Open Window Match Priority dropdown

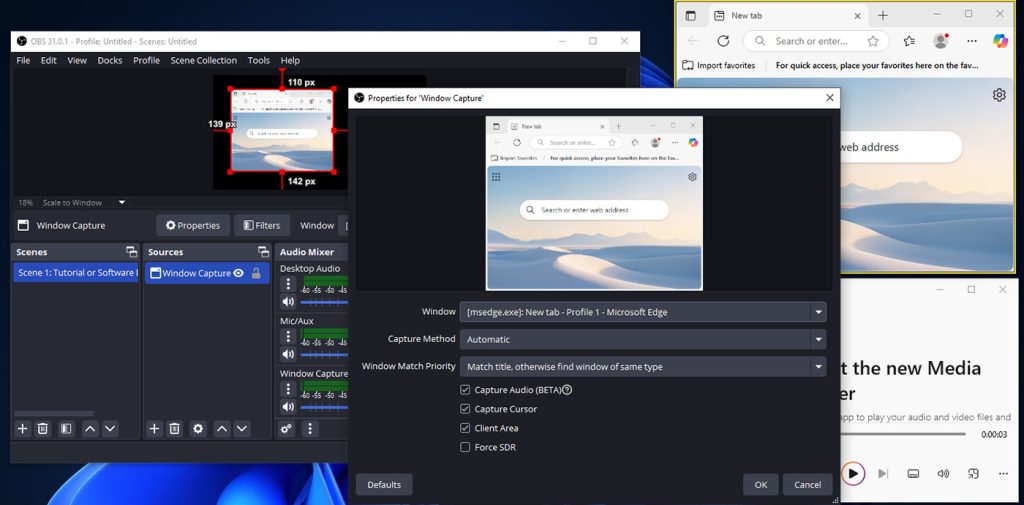pos(643,367)
